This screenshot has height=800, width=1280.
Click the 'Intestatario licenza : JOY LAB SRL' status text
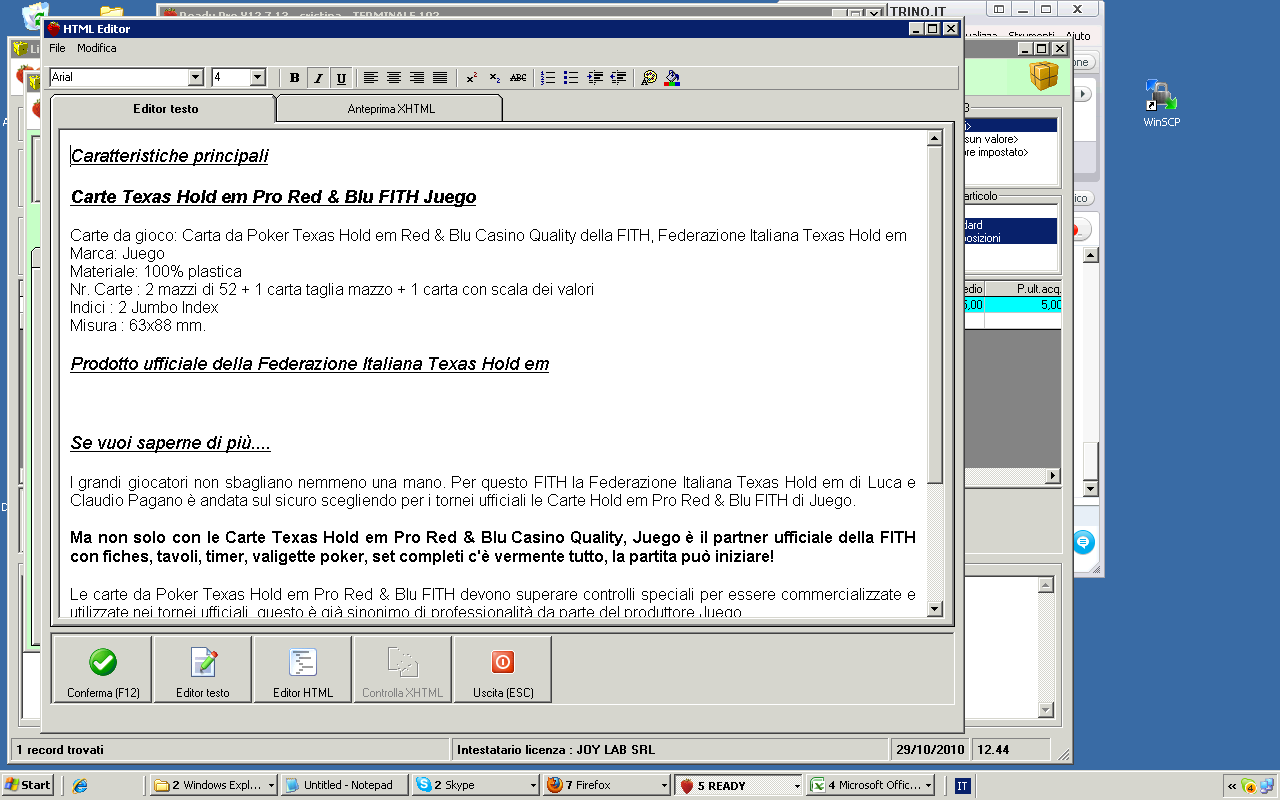pos(556,750)
